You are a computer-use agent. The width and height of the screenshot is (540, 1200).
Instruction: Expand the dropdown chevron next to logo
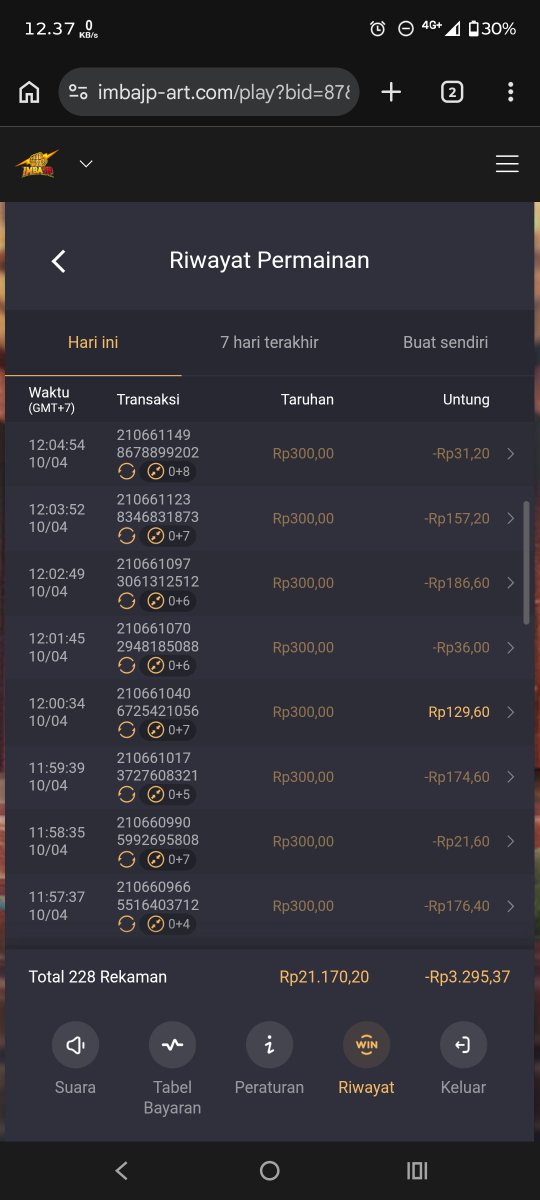click(86, 164)
